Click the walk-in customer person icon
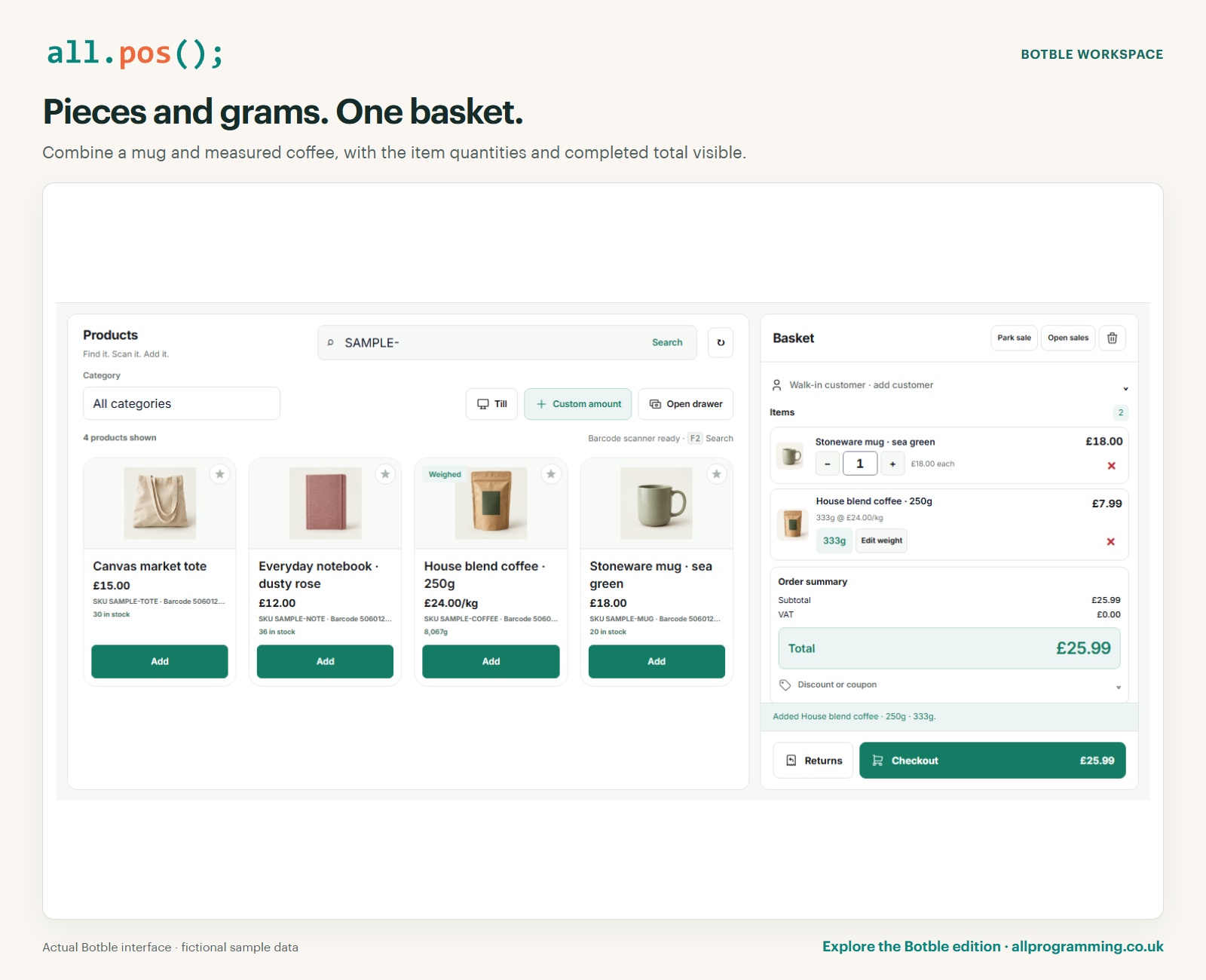This screenshot has height=980, width=1206. click(777, 385)
